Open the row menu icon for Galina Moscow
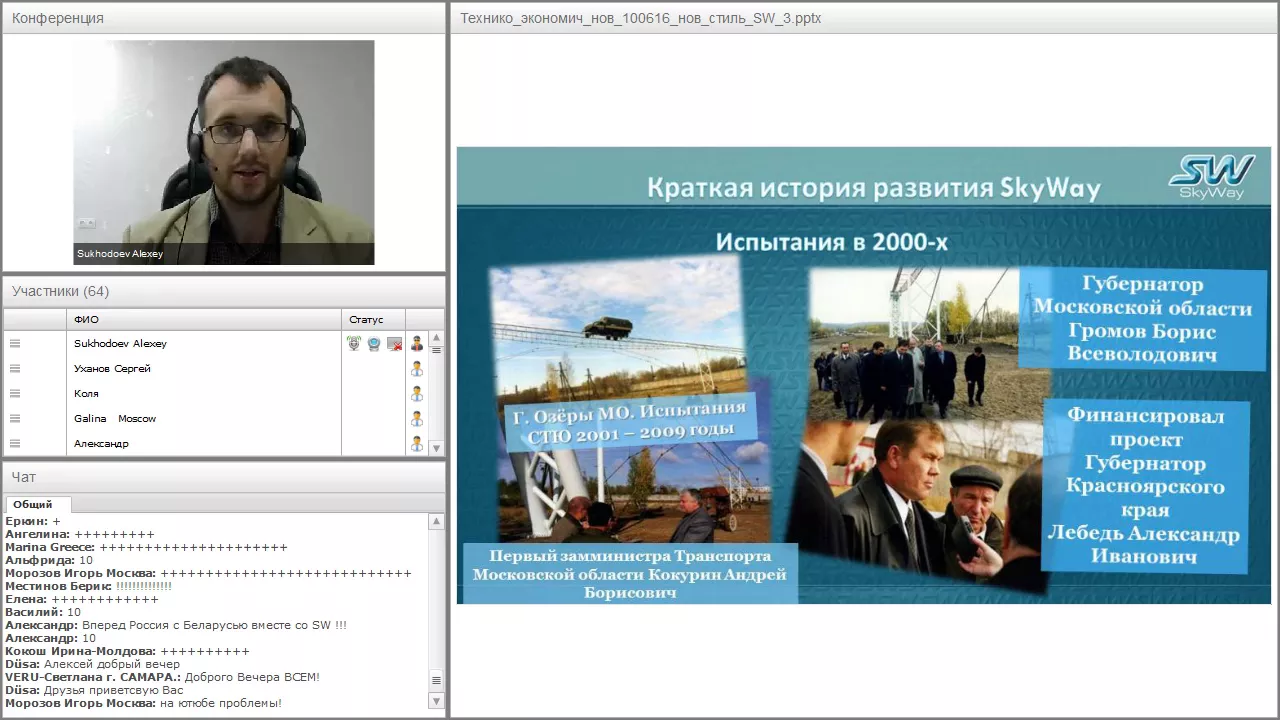Screen dimensions: 1280x720 coord(15,419)
